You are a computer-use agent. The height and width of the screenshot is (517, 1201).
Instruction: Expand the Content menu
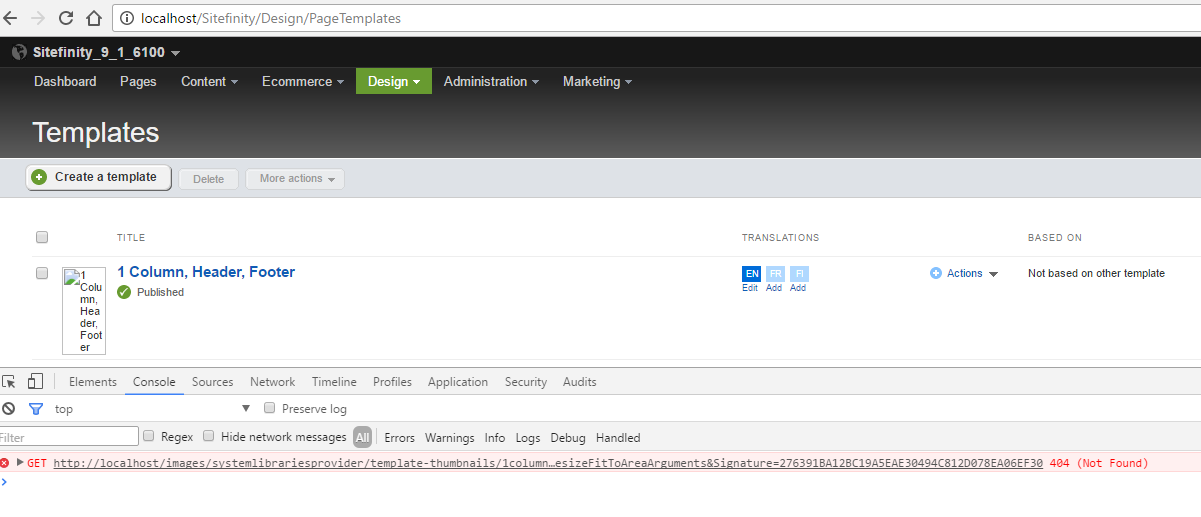tap(209, 81)
